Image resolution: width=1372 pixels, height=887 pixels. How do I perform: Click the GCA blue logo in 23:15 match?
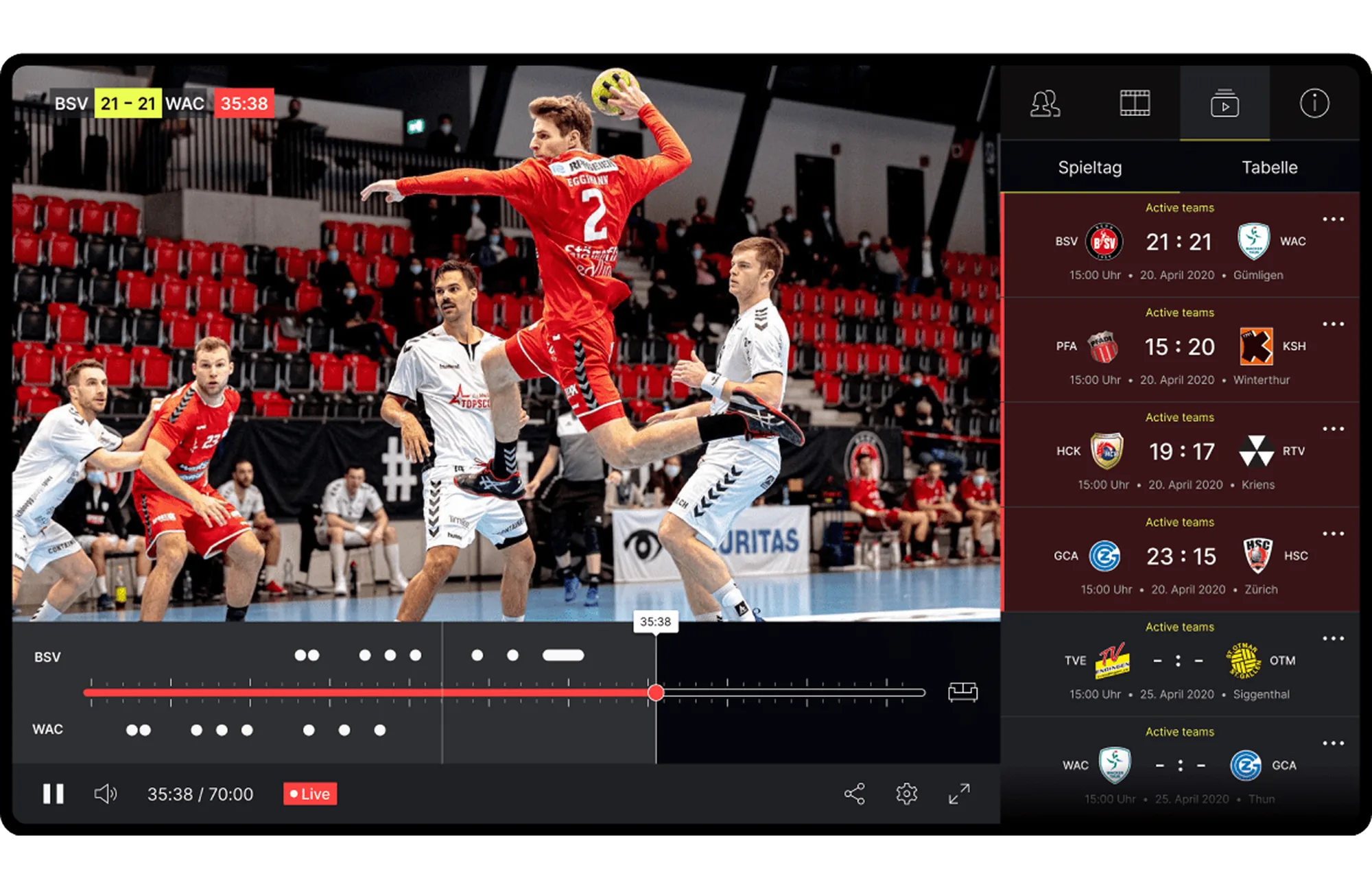(1104, 556)
